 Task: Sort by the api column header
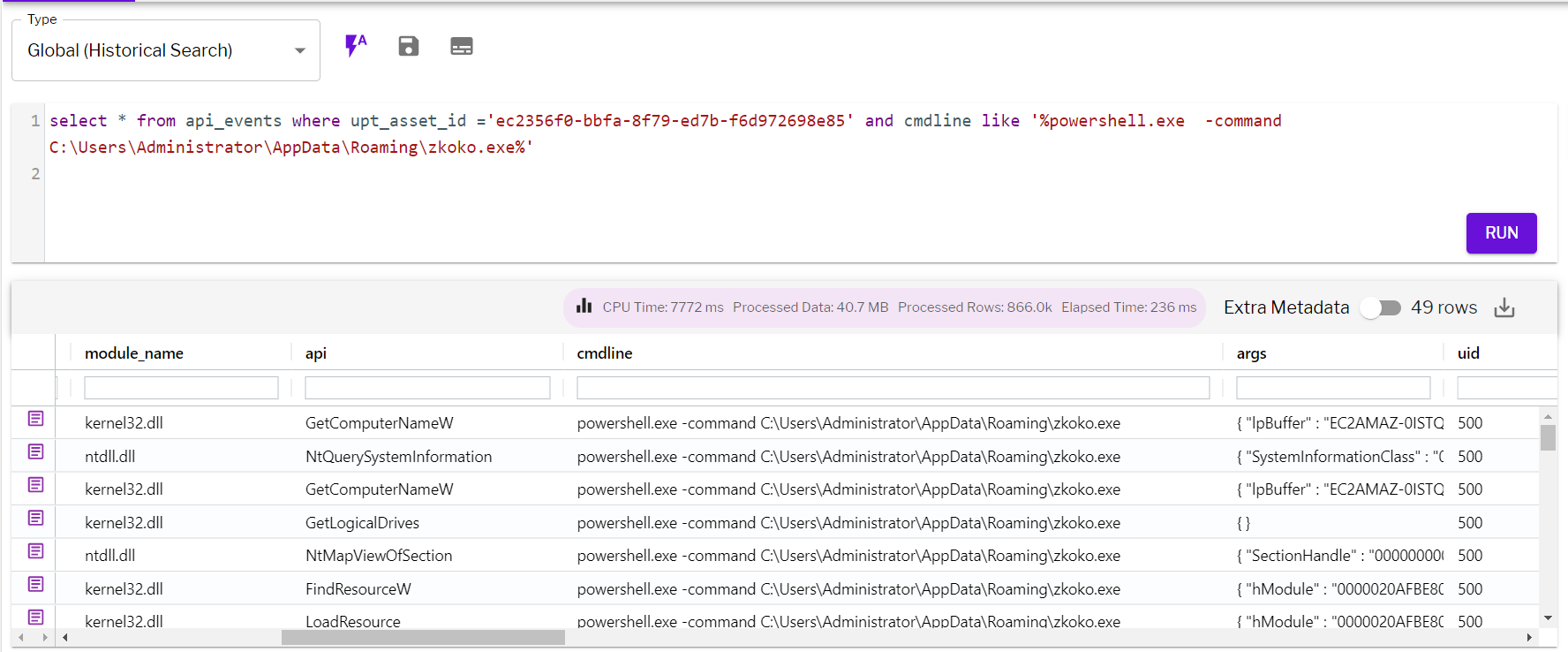pyautogui.click(x=316, y=353)
